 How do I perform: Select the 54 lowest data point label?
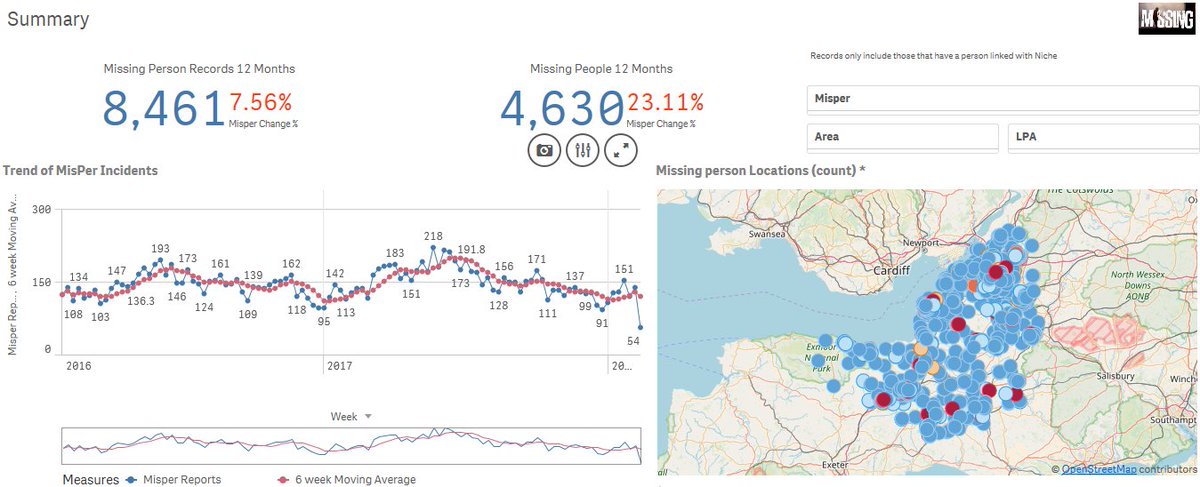(x=633, y=341)
